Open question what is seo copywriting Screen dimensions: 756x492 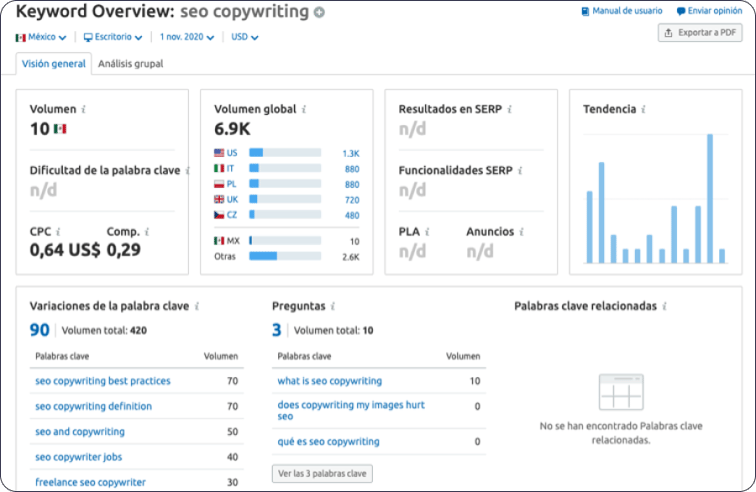(x=330, y=381)
